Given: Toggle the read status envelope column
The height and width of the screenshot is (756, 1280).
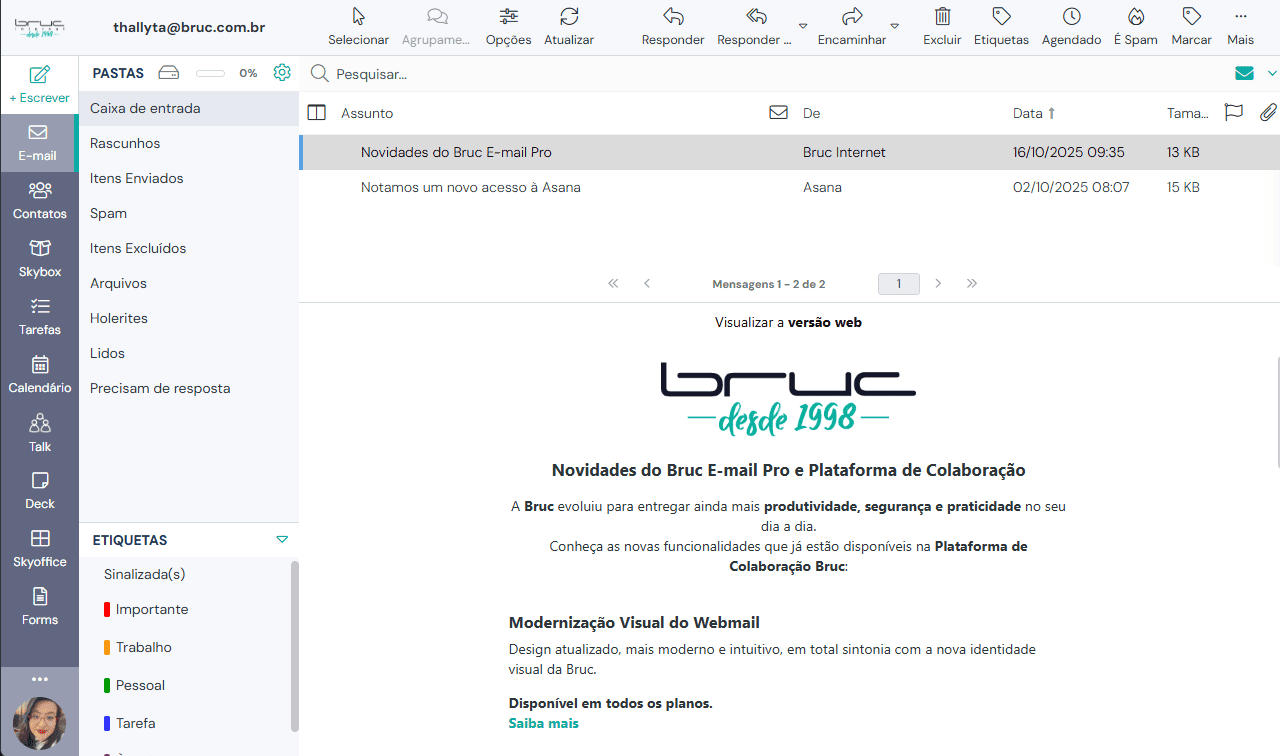Looking at the screenshot, I should tap(778, 113).
